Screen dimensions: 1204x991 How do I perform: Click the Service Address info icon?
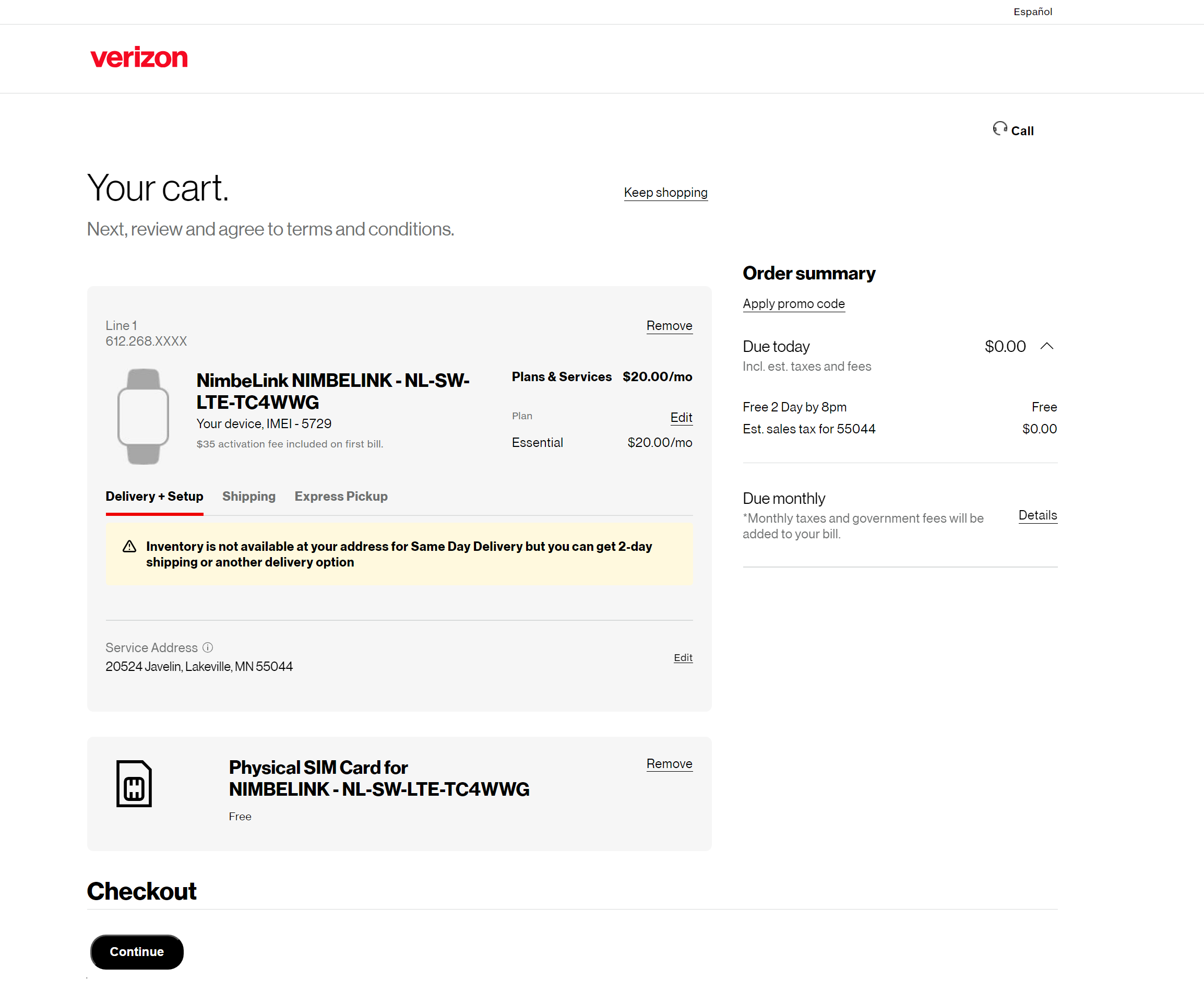point(208,647)
